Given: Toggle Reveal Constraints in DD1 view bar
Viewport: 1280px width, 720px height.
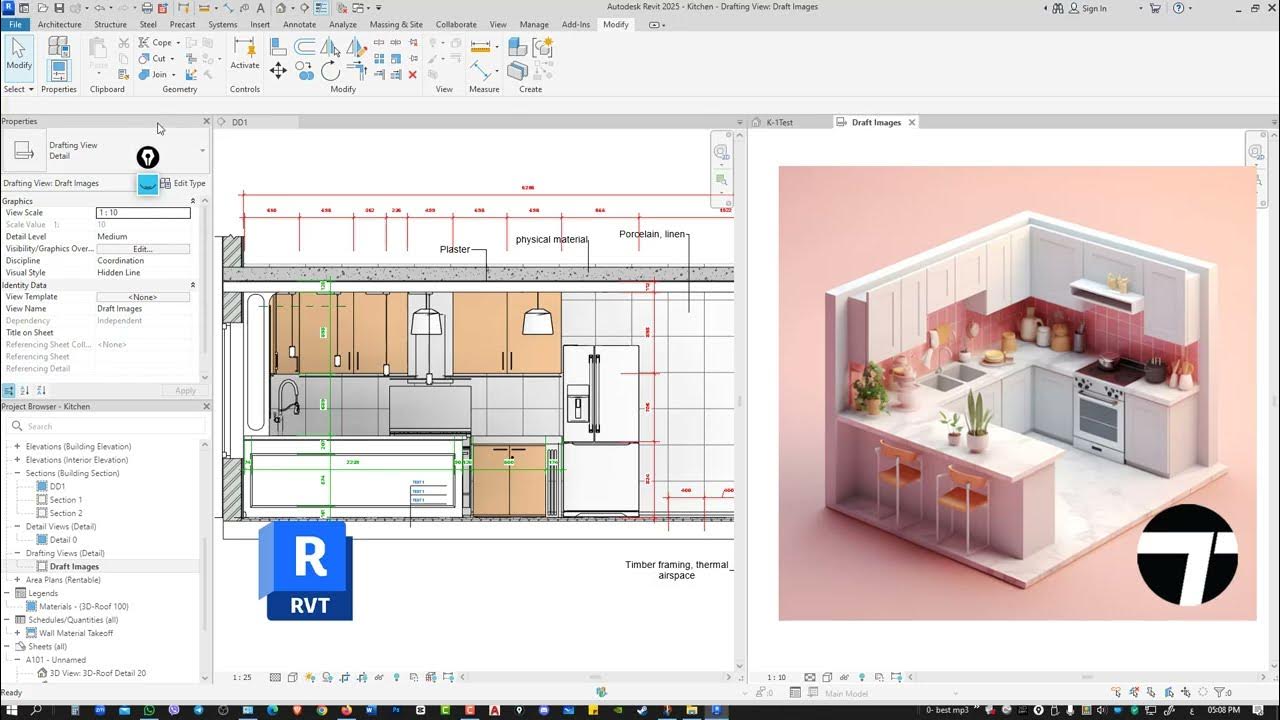Looking at the screenshot, I should click(x=447, y=677).
